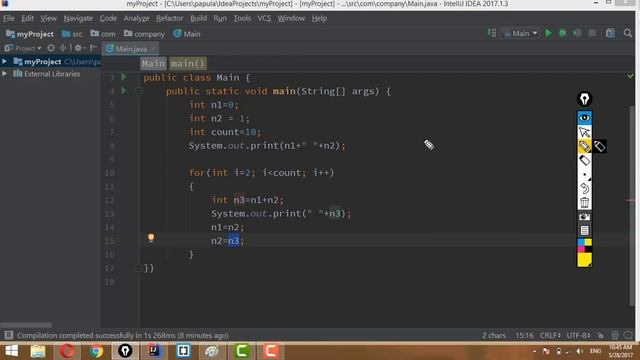Open the Navigate menu
The image size is (640, 360).
pyautogui.click(x=78, y=18)
